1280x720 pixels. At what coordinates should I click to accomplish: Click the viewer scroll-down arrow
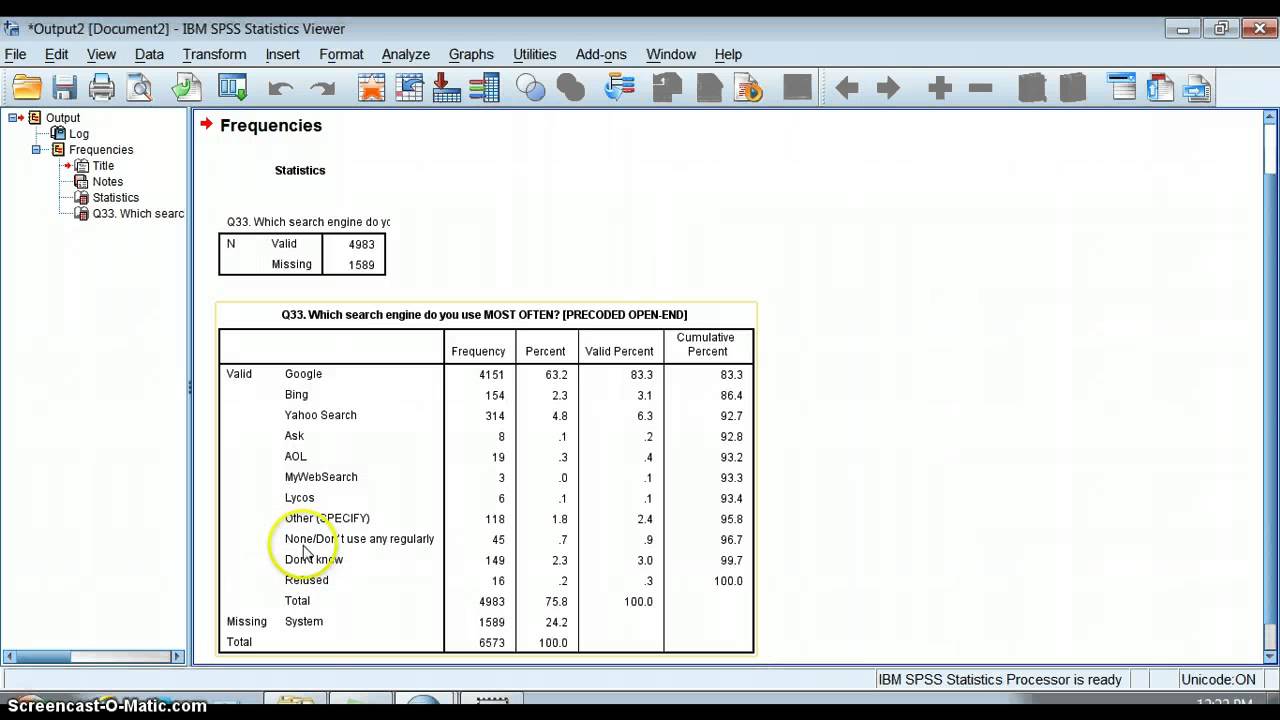pyautogui.click(x=1271, y=655)
